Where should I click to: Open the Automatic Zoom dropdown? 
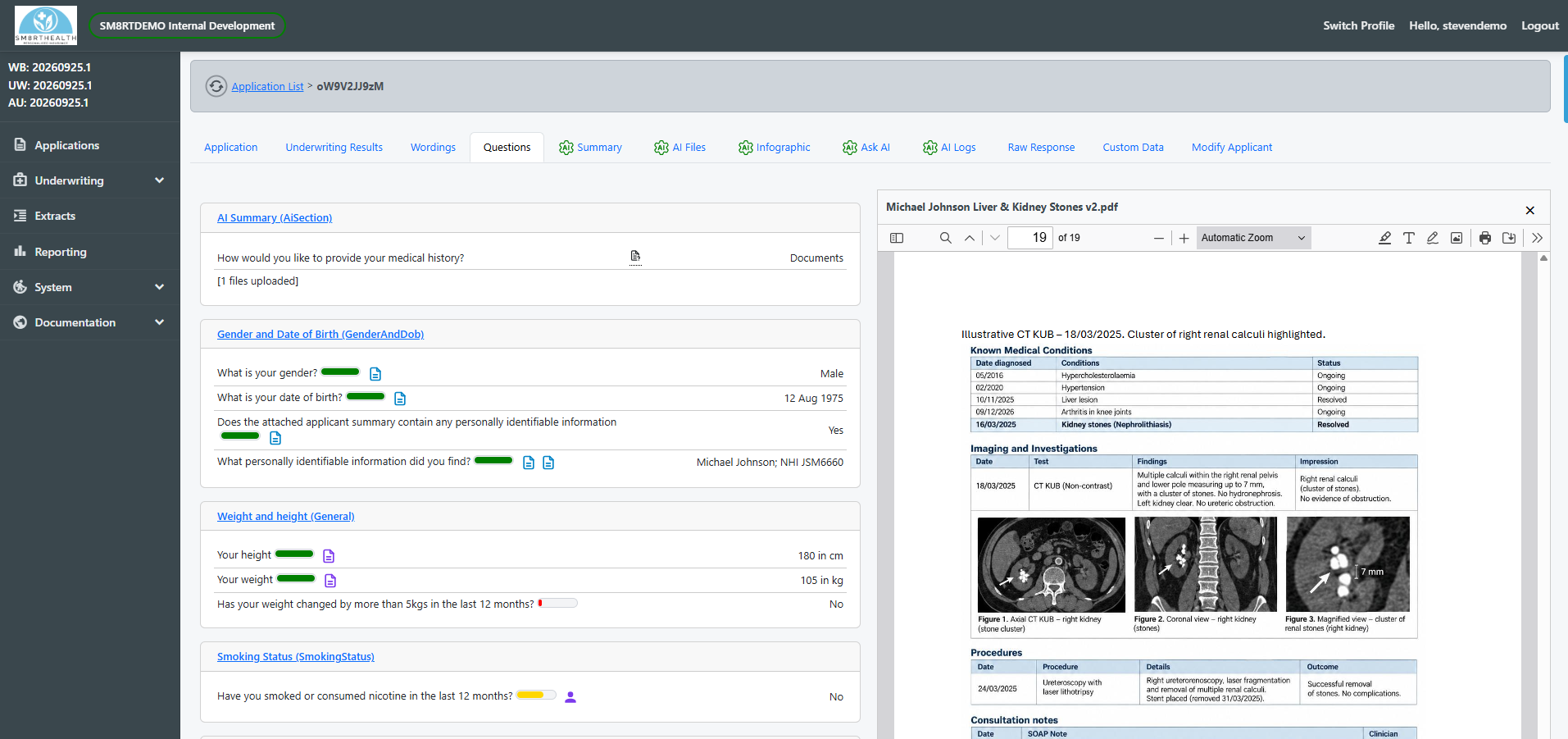(1253, 238)
